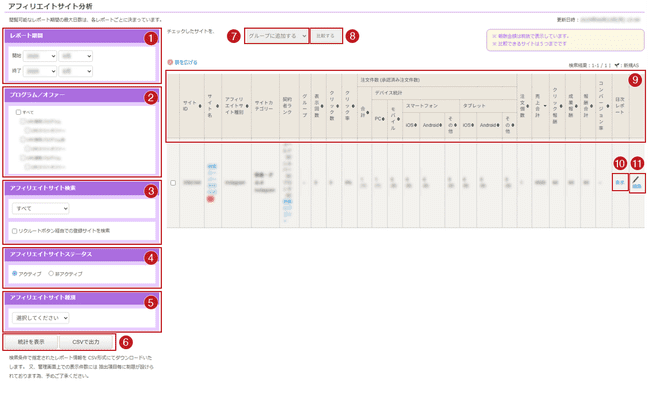Open the 選択してください site type dropdown
650x395 pixels.
click(x=41, y=318)
